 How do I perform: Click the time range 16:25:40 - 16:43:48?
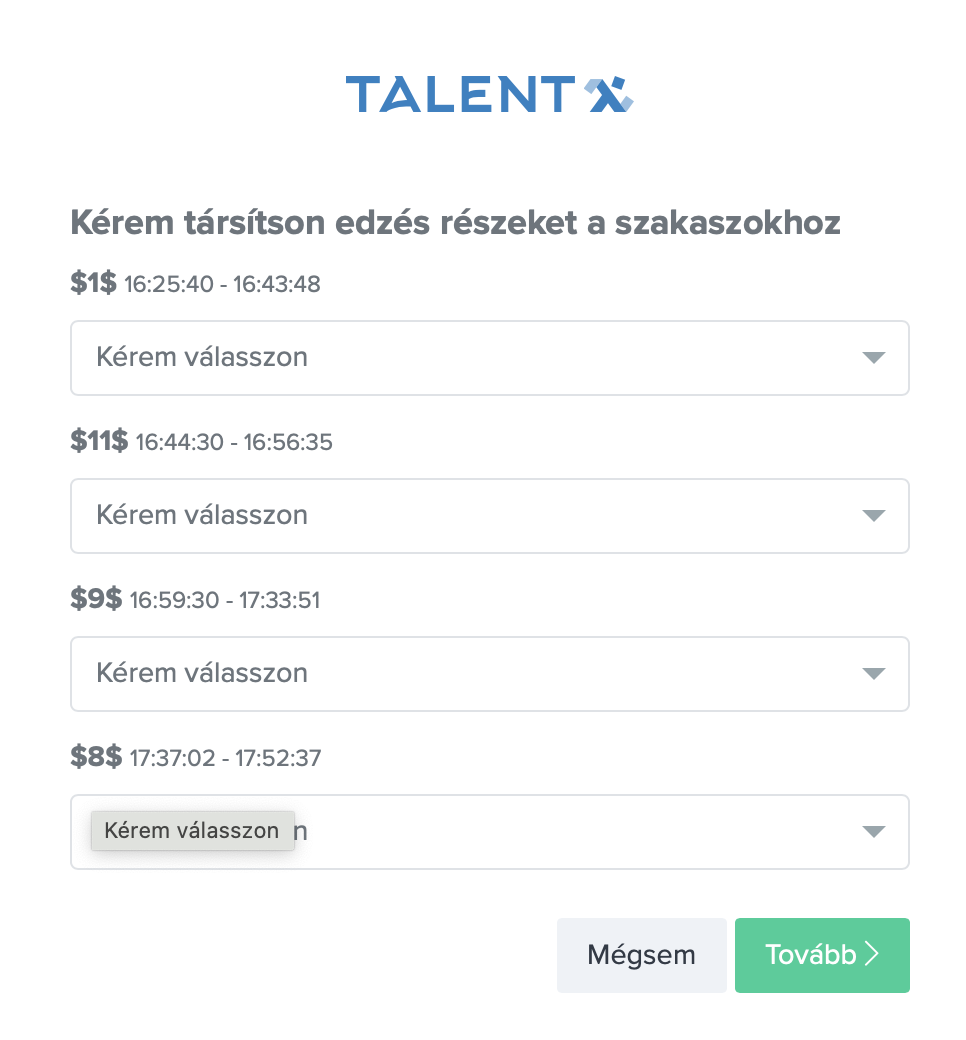[222, 284]
